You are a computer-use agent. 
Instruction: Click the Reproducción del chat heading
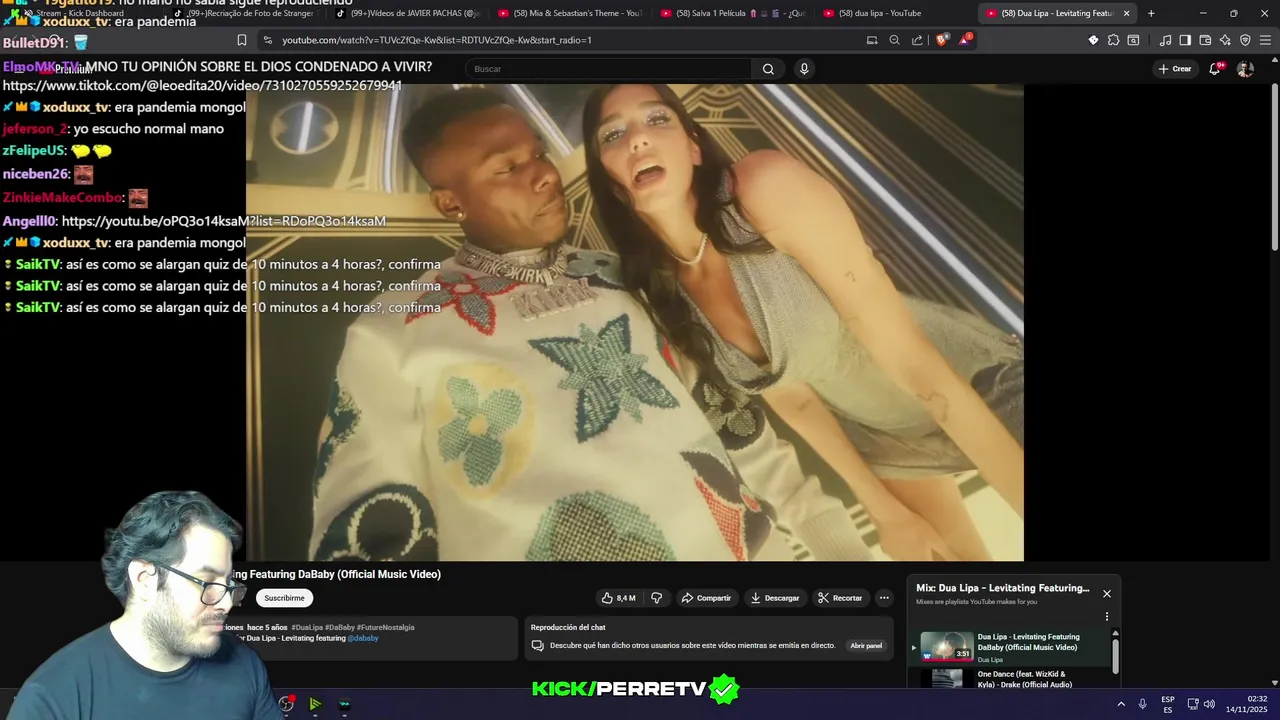pyautogui.click(x=568, y=627)
